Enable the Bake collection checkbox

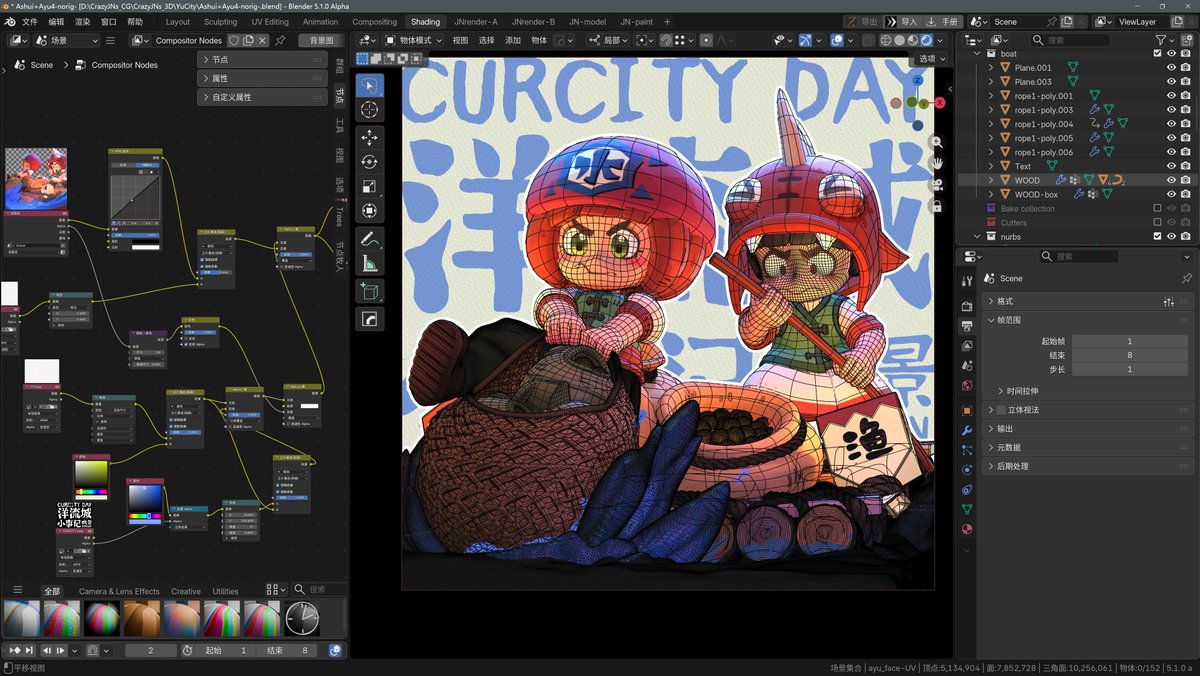[x=1157, y=208]
